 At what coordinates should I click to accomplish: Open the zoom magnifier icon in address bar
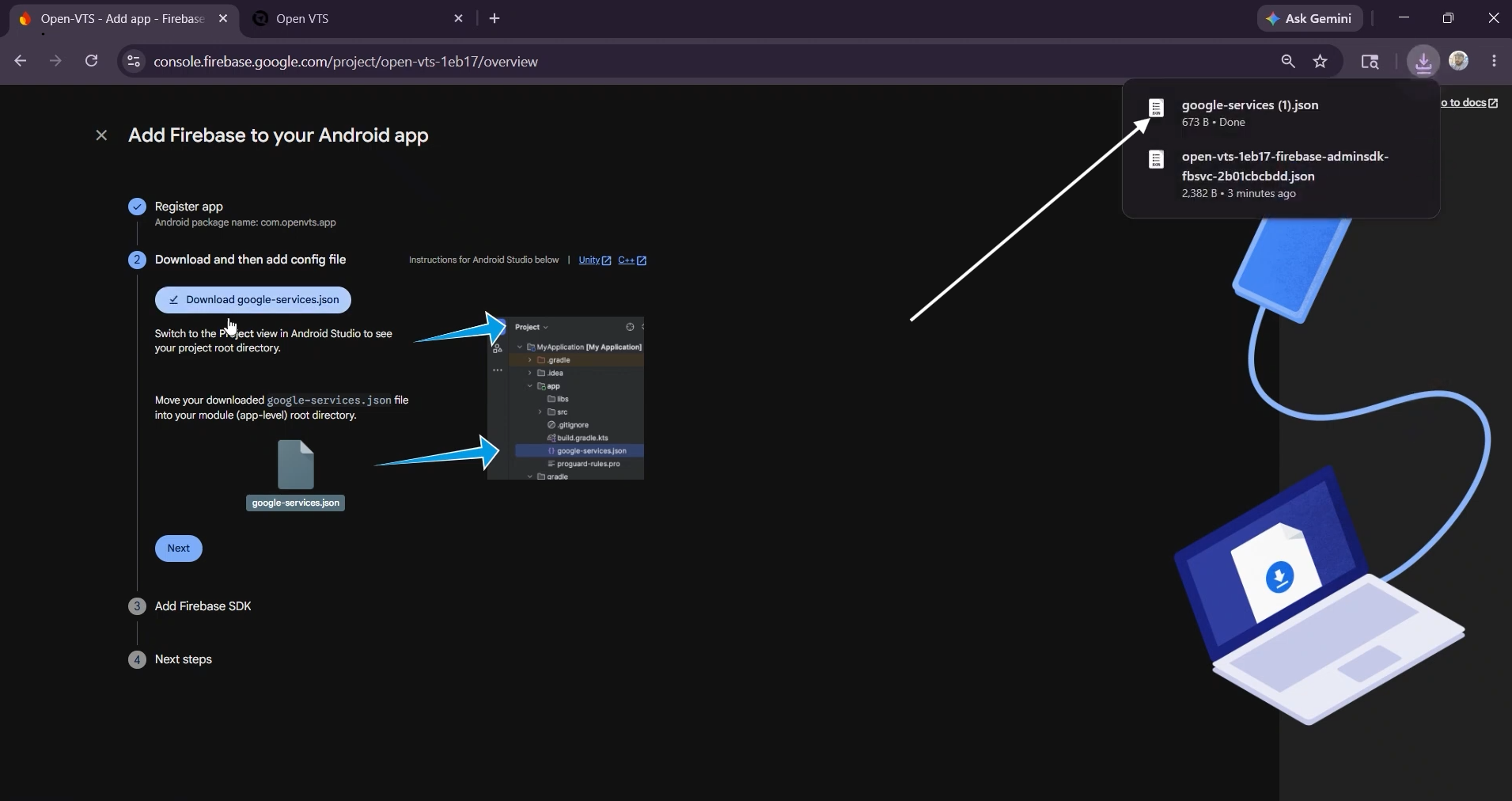click(1288, 62)
